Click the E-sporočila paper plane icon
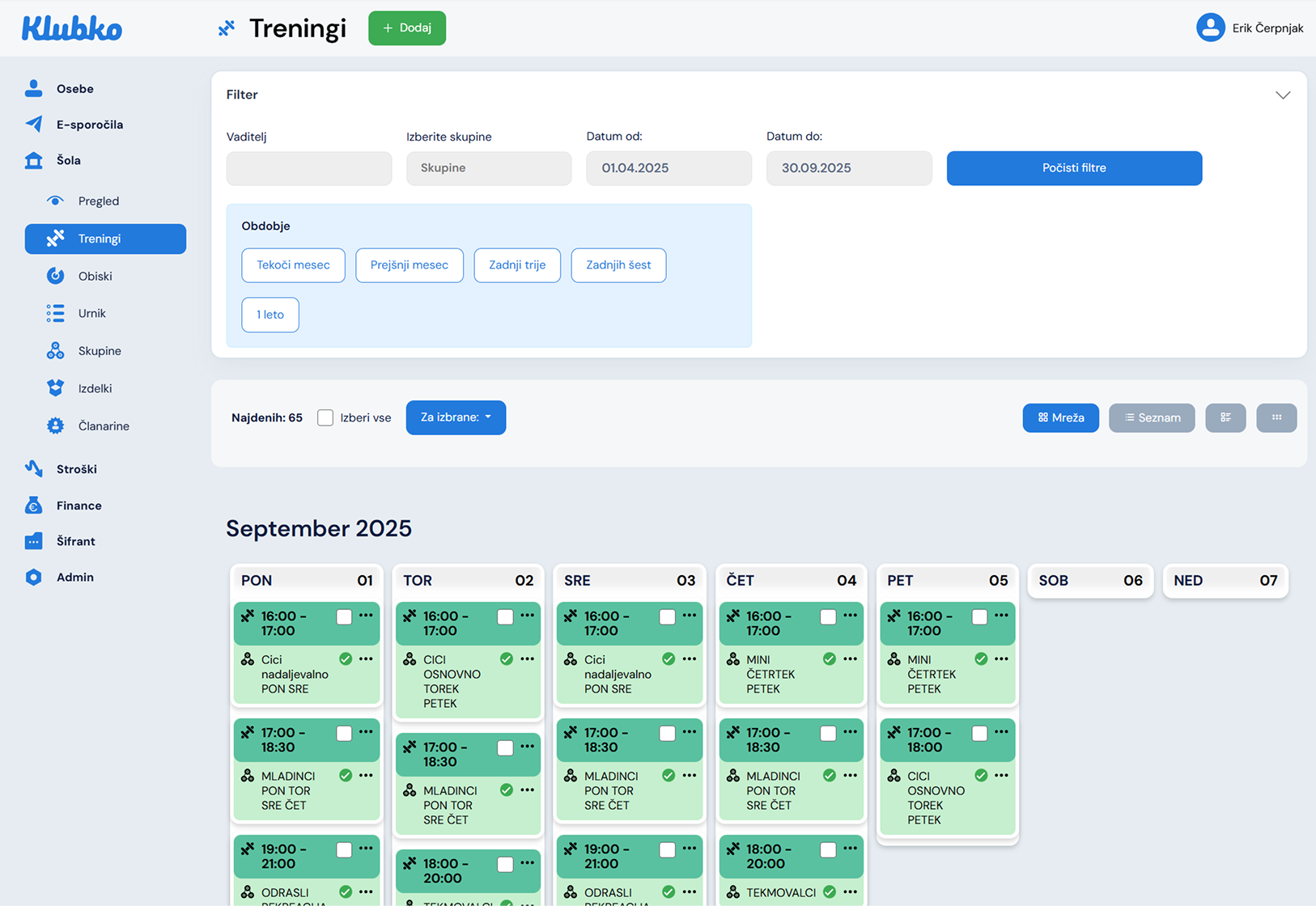 coord(33,124)
